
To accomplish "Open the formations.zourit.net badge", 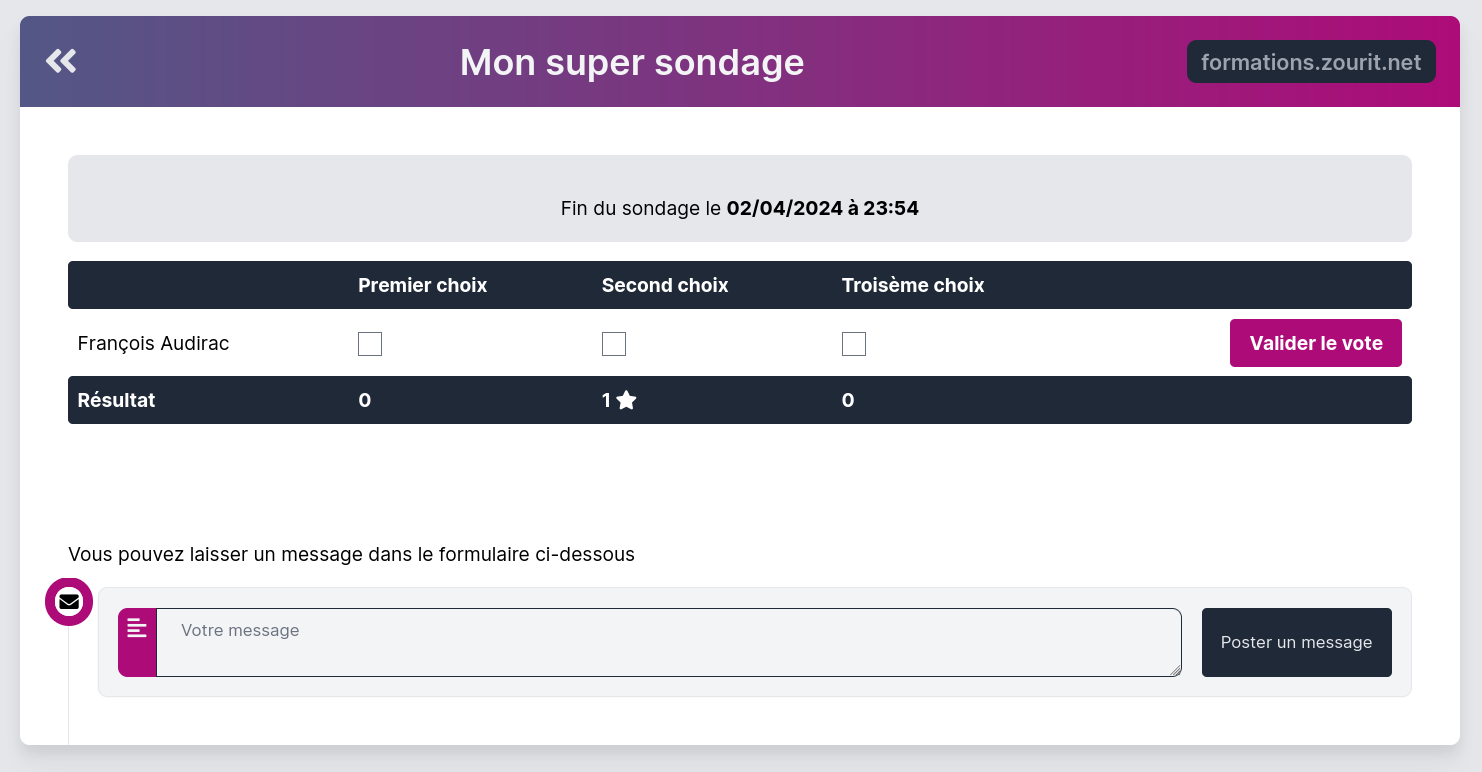I will click(x=1311, y=62).
